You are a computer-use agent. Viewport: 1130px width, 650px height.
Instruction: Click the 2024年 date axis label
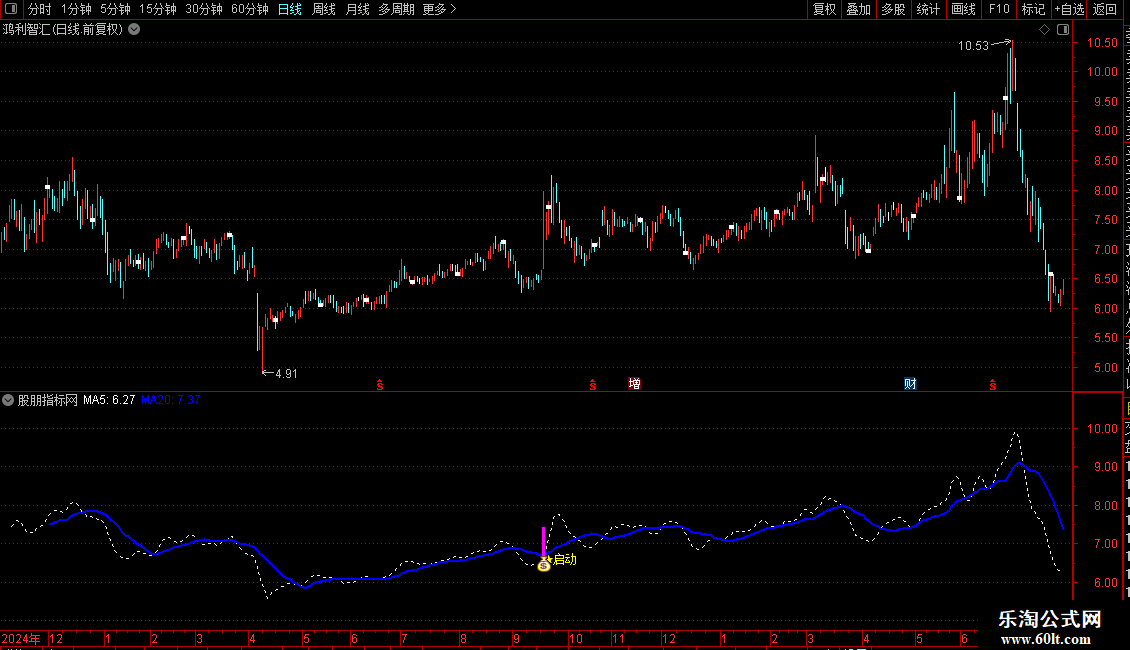[x=22, y=638]
